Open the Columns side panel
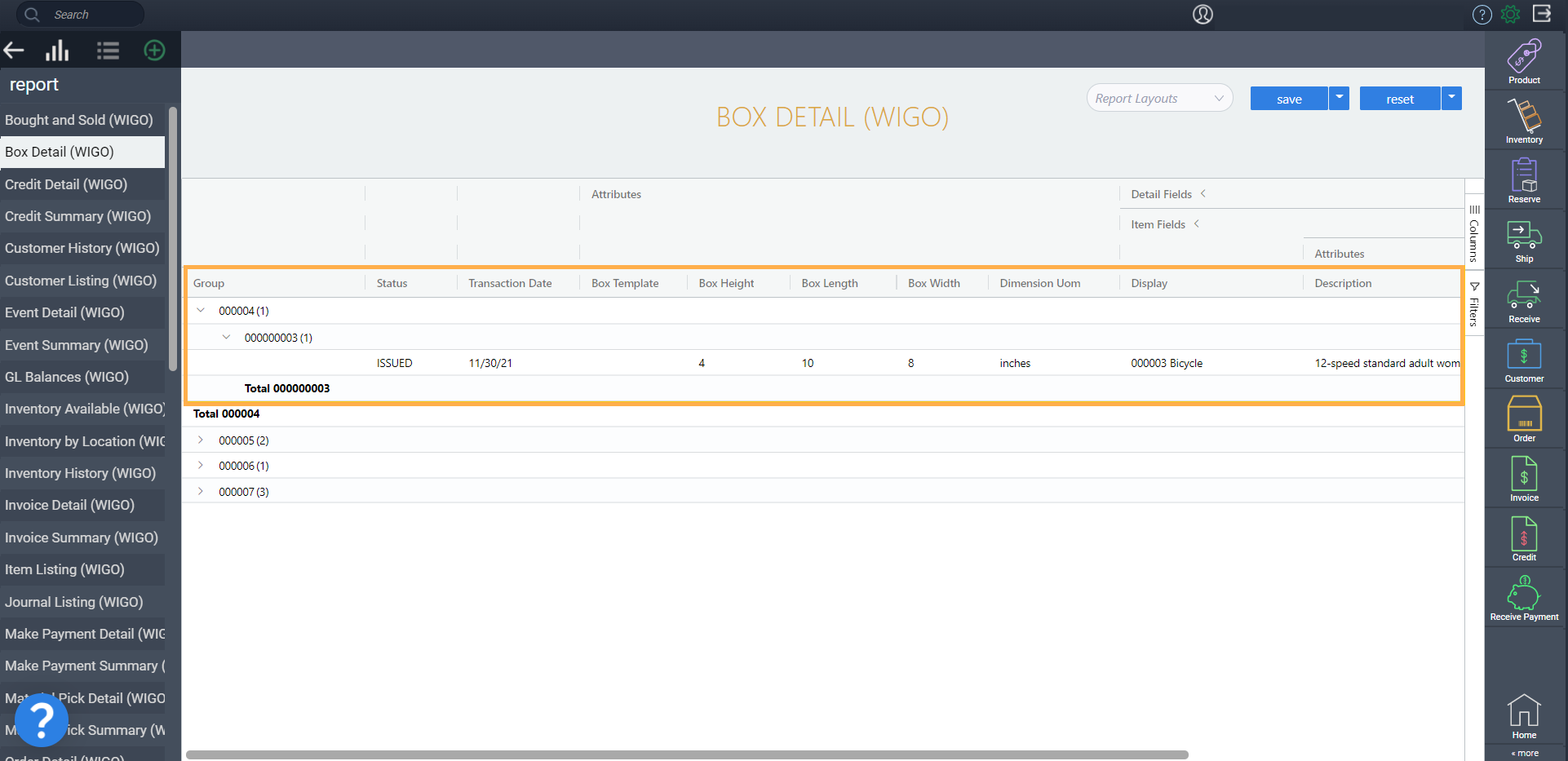The height and width of the screenshot is (761, 1568). [1474, 232]
